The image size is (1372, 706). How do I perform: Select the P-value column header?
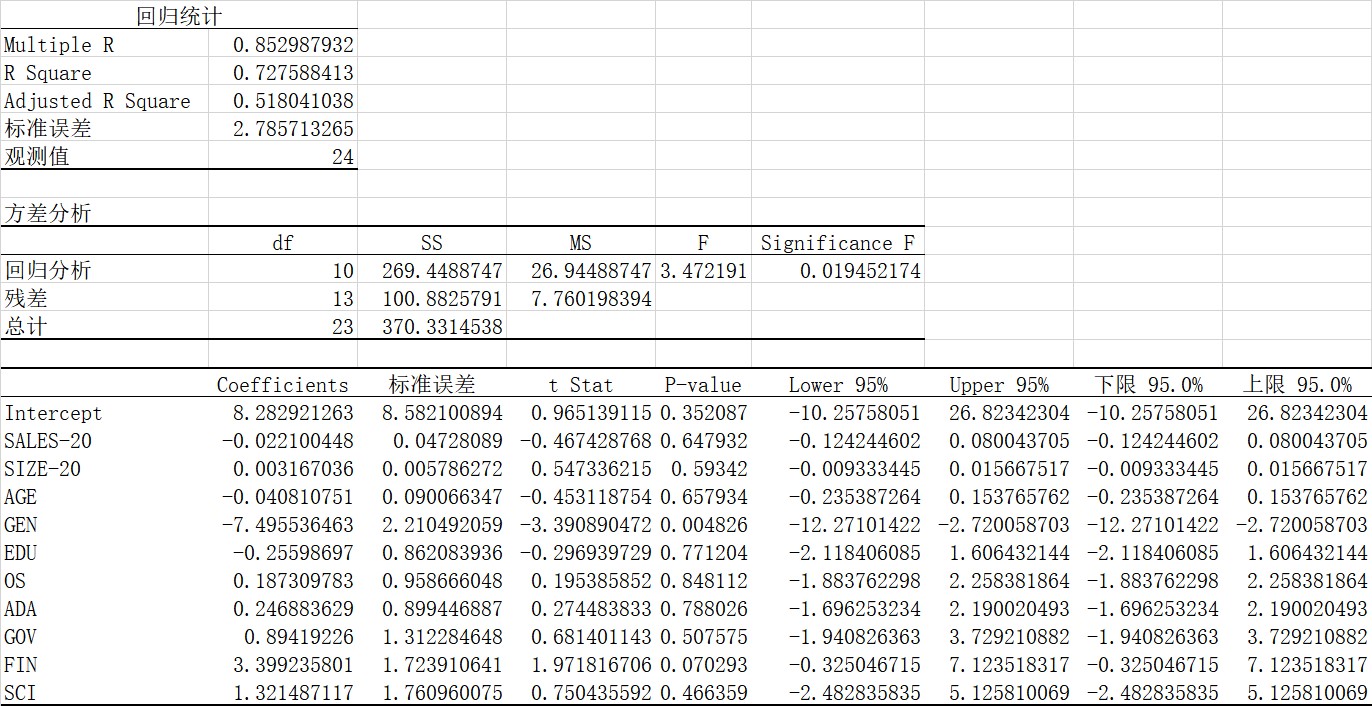(703, 385)
